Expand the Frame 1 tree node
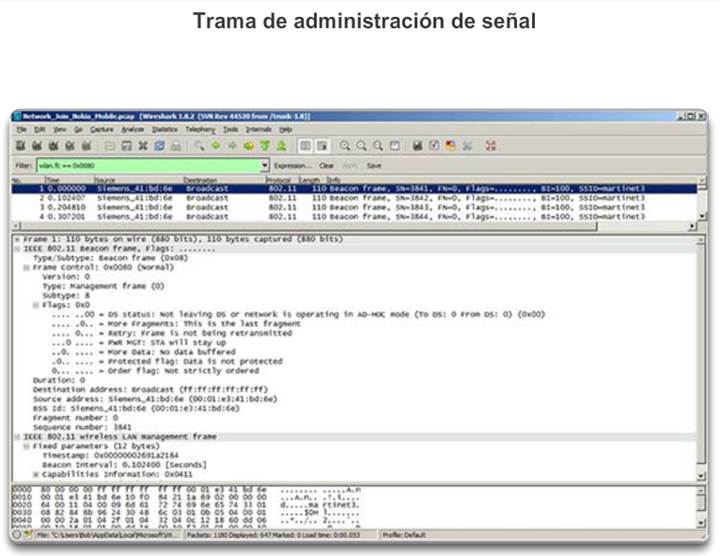Image resolution: width=720 pixels, height=556 pixels. point(17,239)
